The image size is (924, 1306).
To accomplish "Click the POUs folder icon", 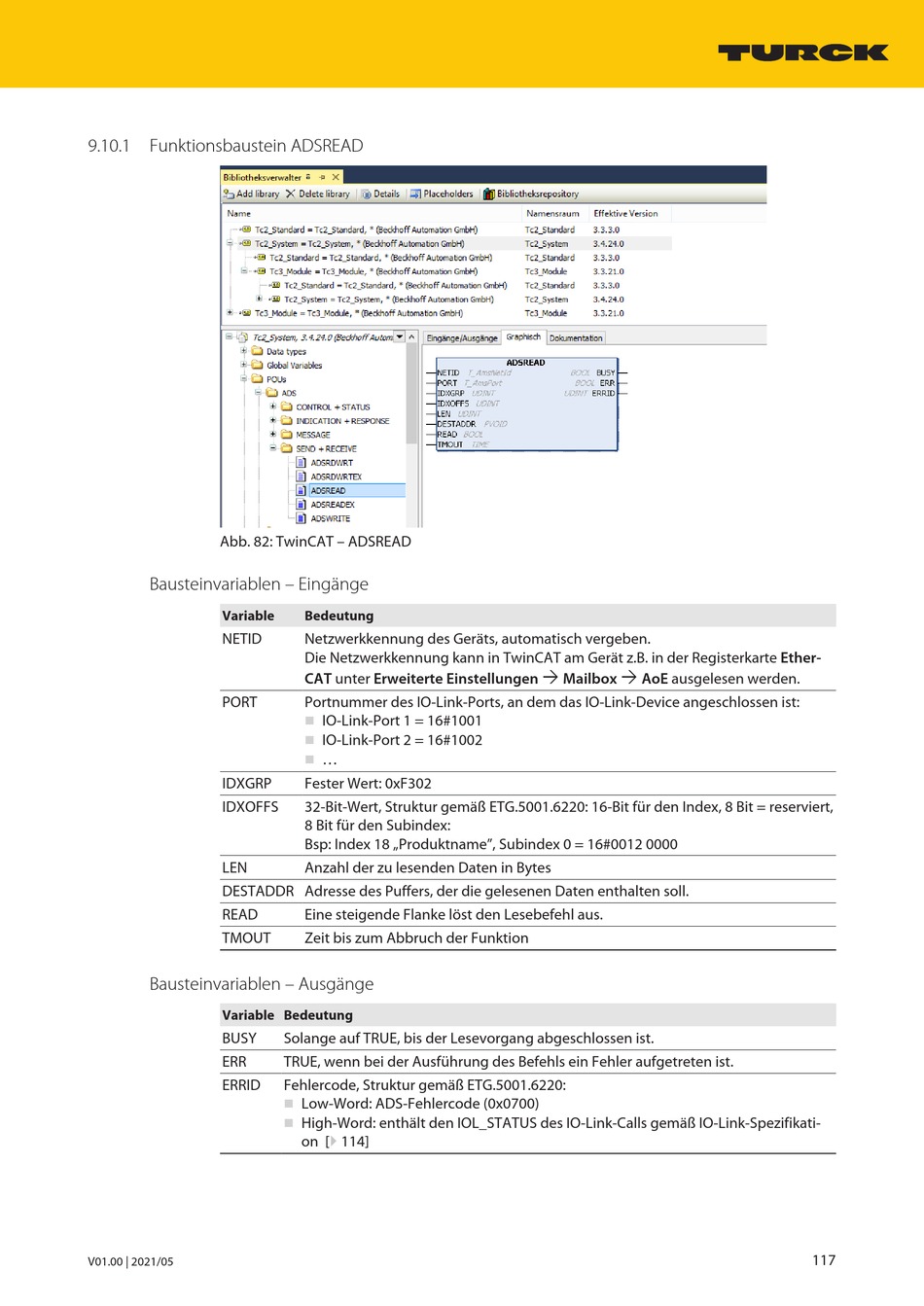I will [258, 379].
